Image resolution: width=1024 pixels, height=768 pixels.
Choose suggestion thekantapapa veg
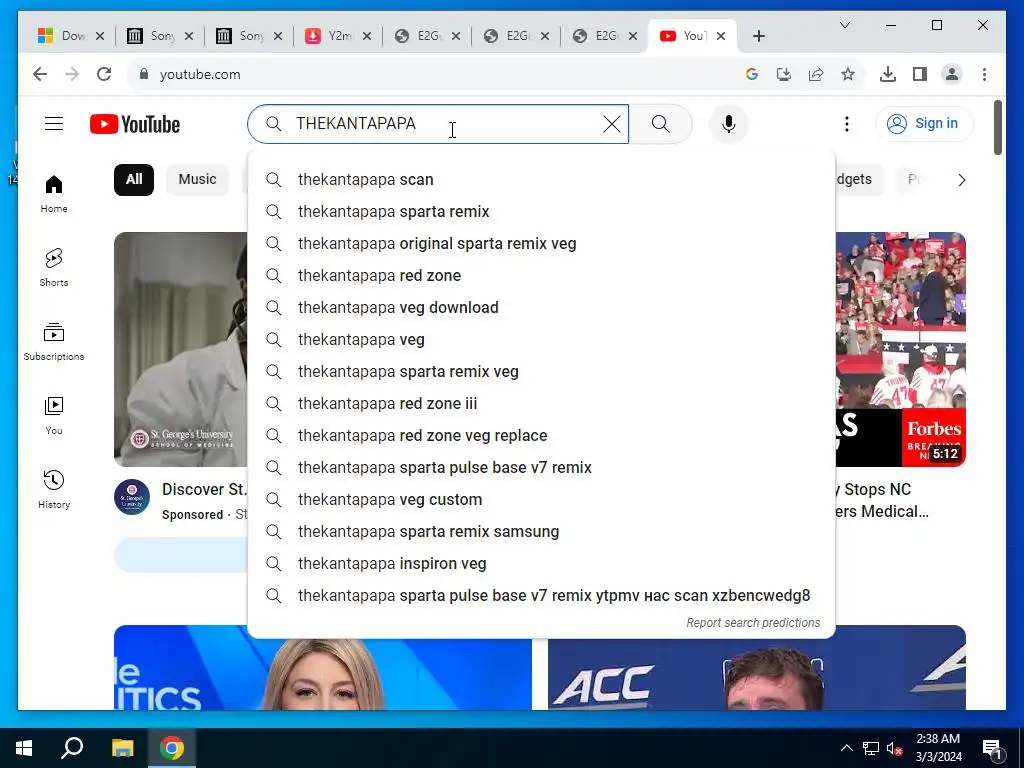click(x=541, y=340)
